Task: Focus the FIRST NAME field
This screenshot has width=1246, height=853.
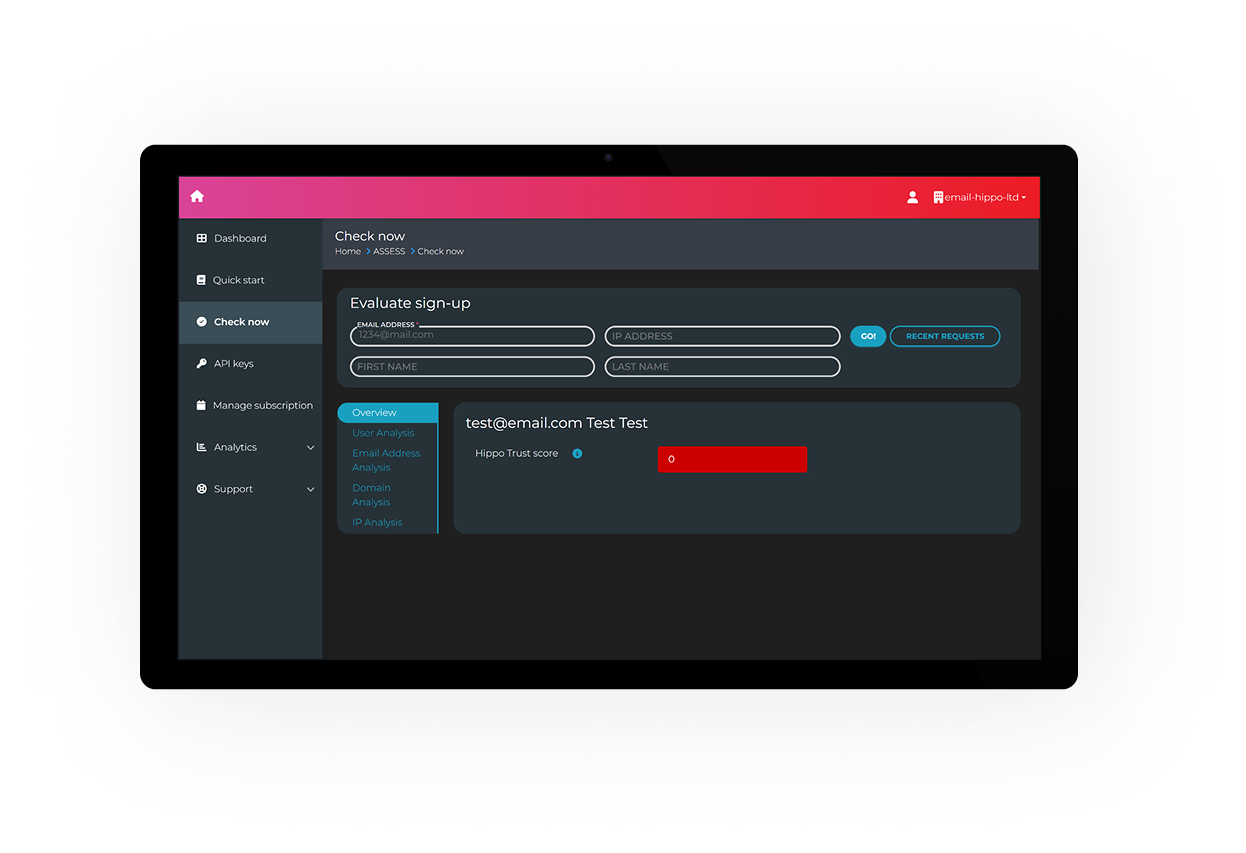Action: click(472, 367)
